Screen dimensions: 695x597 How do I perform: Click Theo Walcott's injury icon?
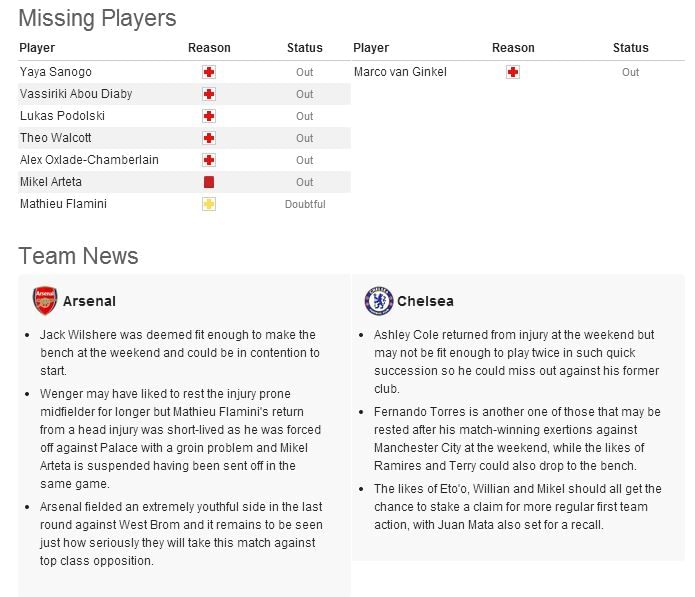(x=209, y=138)
